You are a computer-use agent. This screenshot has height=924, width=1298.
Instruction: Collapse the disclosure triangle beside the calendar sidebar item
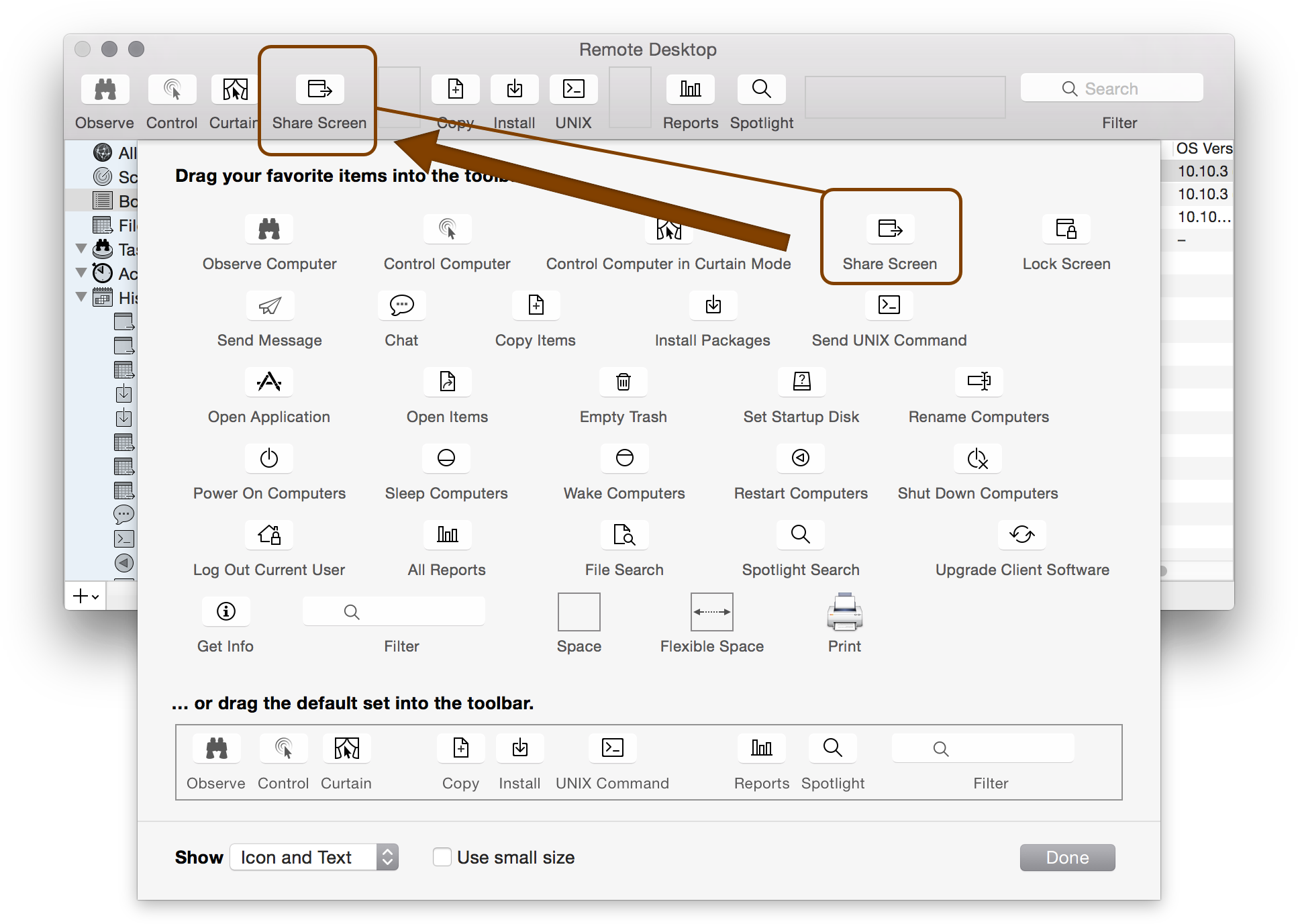(82, 297)
